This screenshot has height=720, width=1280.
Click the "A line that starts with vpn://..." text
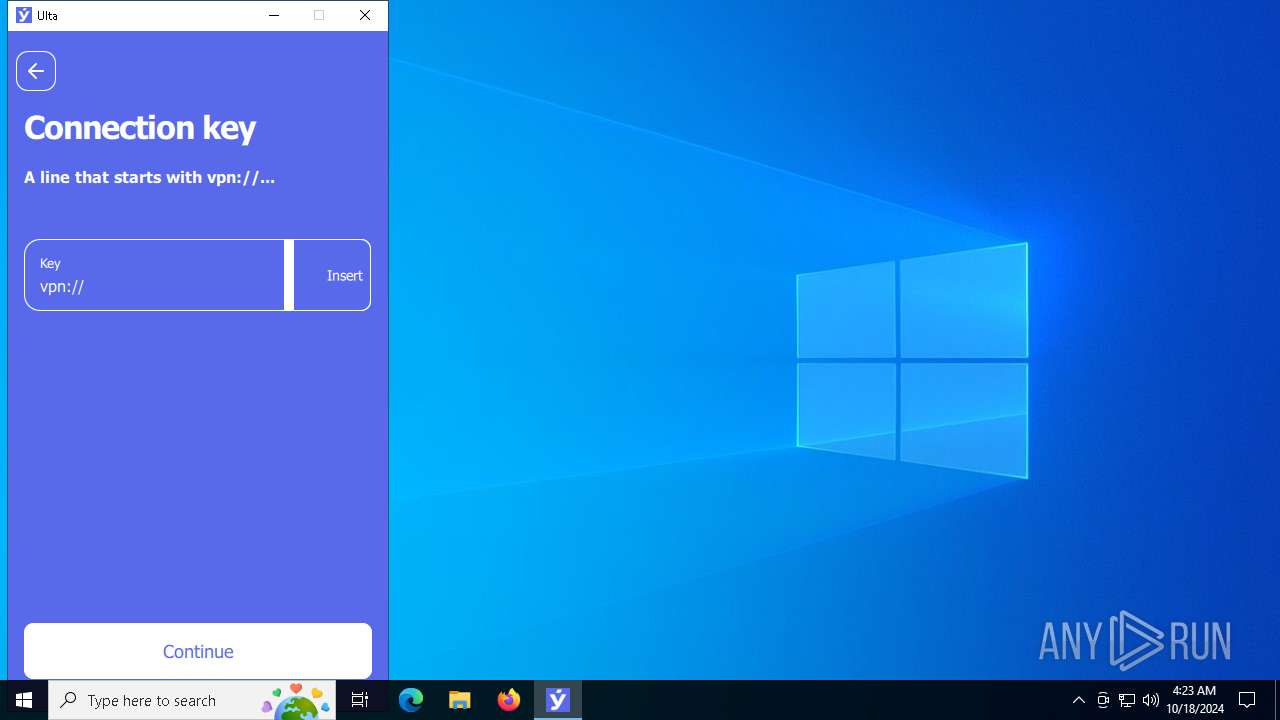point(149,177)
